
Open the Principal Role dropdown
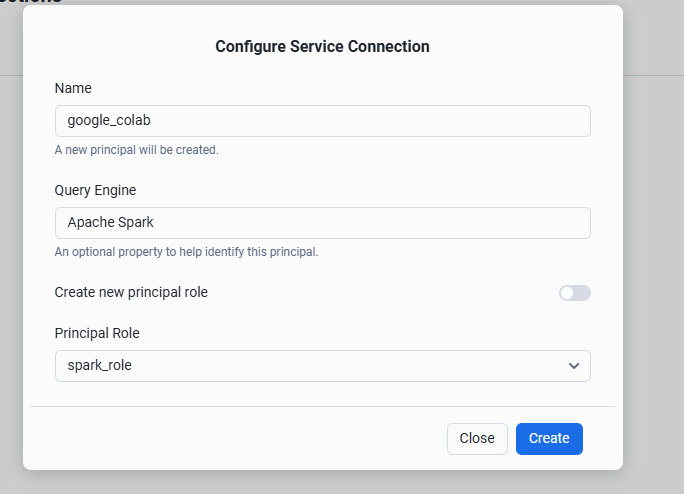tap(322, 366)
